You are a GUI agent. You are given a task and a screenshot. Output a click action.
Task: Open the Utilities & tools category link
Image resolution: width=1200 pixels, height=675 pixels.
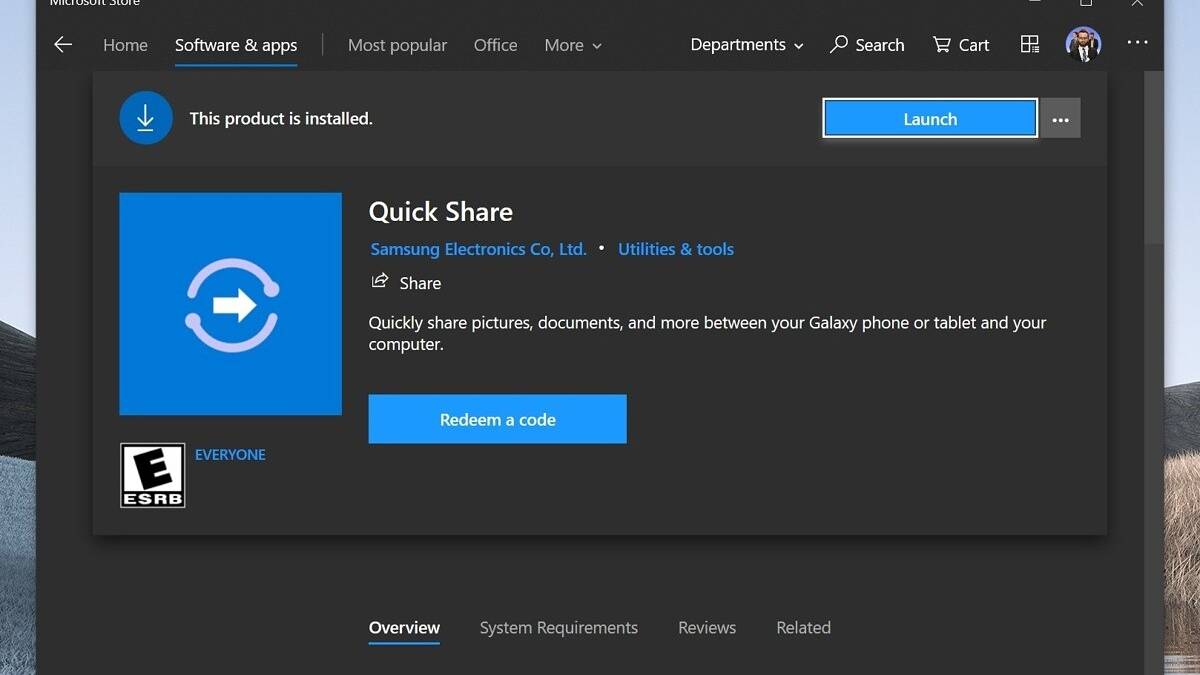tap(675, 249)
